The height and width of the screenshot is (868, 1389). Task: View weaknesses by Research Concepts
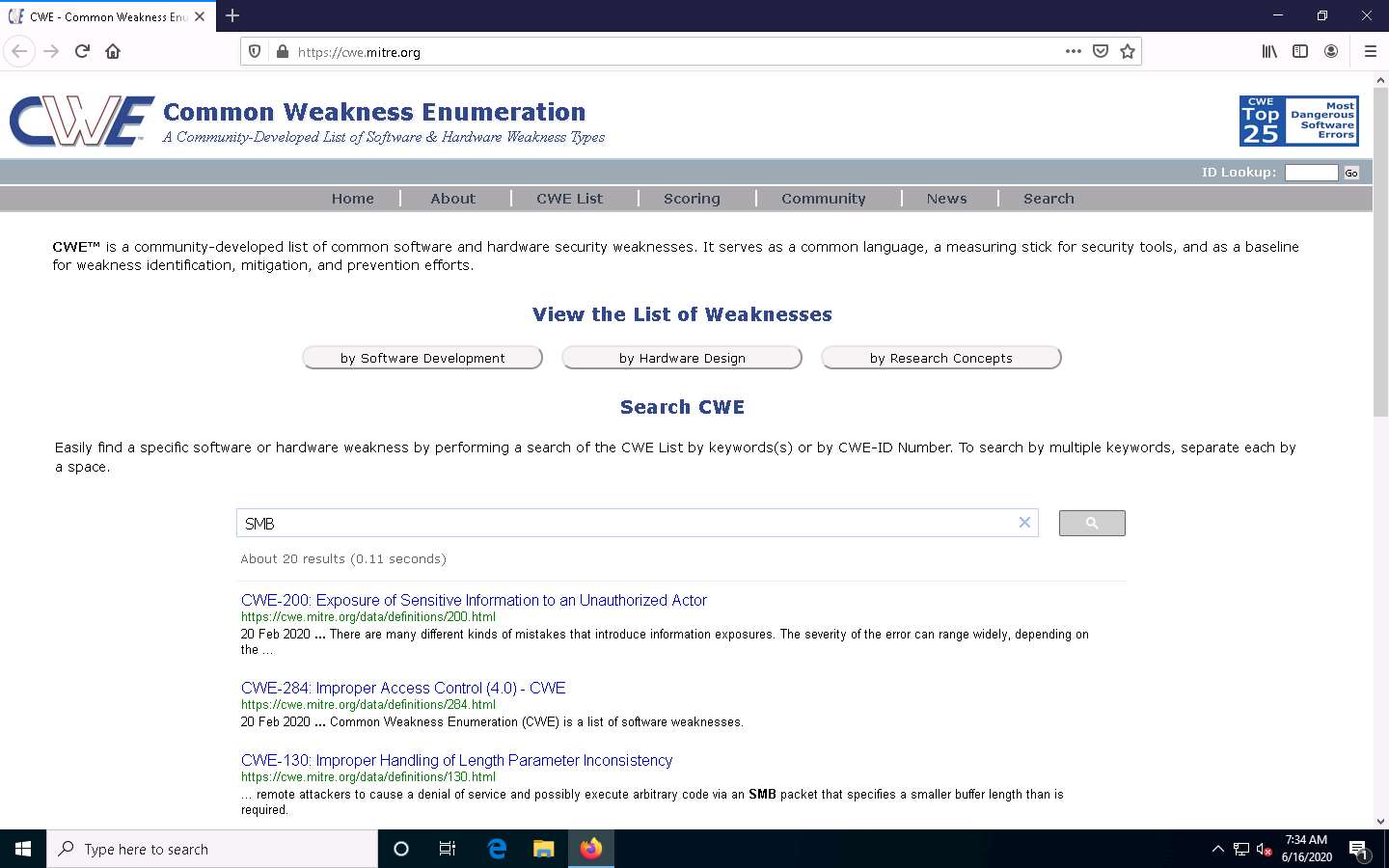coord(941,358)
